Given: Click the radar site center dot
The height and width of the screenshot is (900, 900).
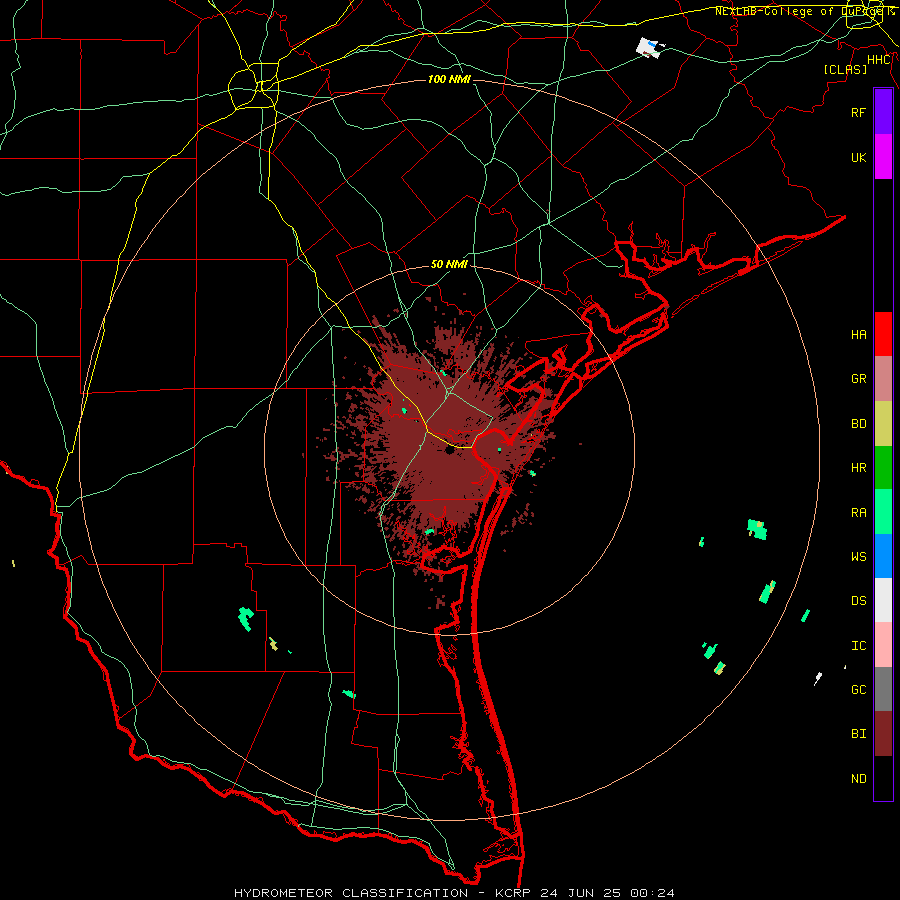Looking at the screenshot, I should coord(449,449).
